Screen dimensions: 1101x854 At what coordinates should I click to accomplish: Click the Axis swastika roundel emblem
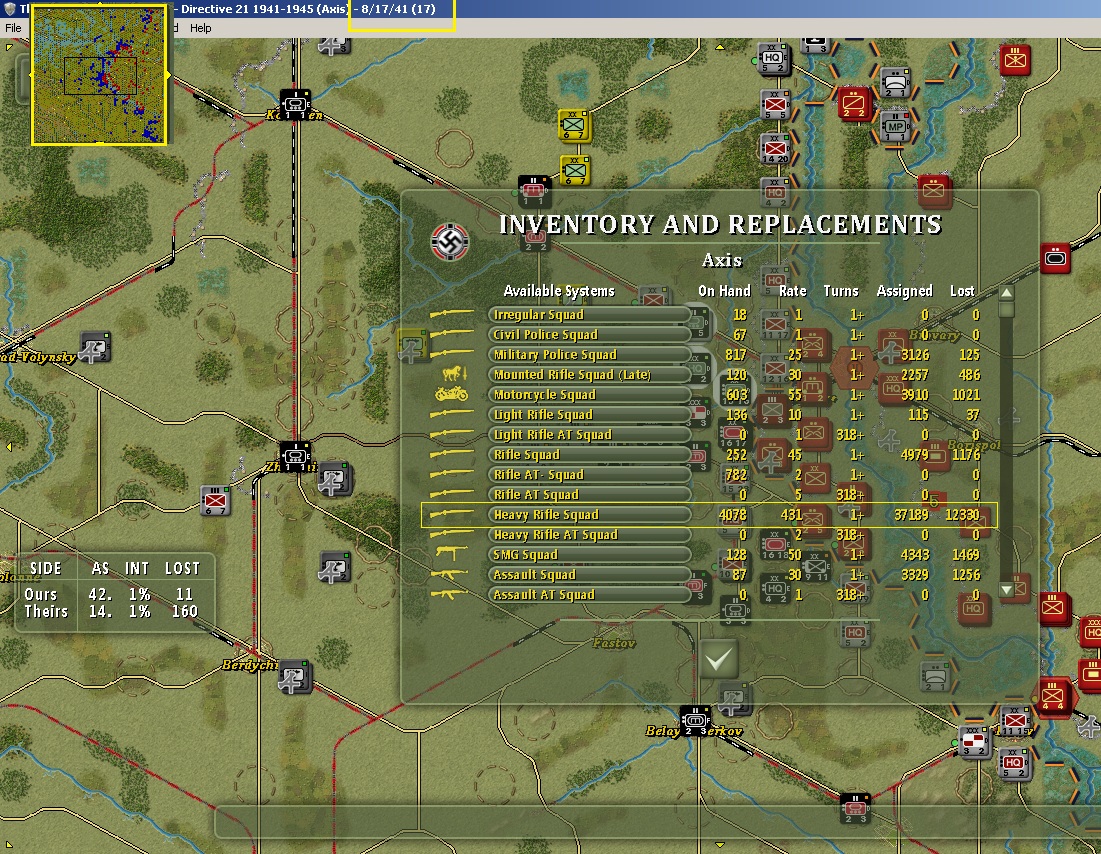coord(449,242)
